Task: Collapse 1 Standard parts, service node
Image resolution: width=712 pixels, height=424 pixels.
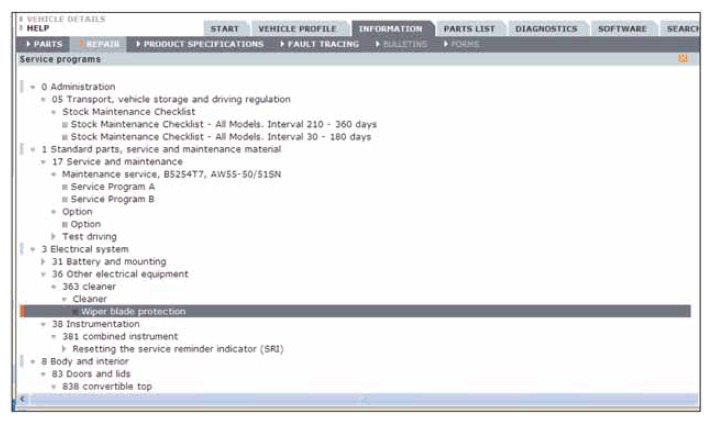Action: [x=33, y=149]
